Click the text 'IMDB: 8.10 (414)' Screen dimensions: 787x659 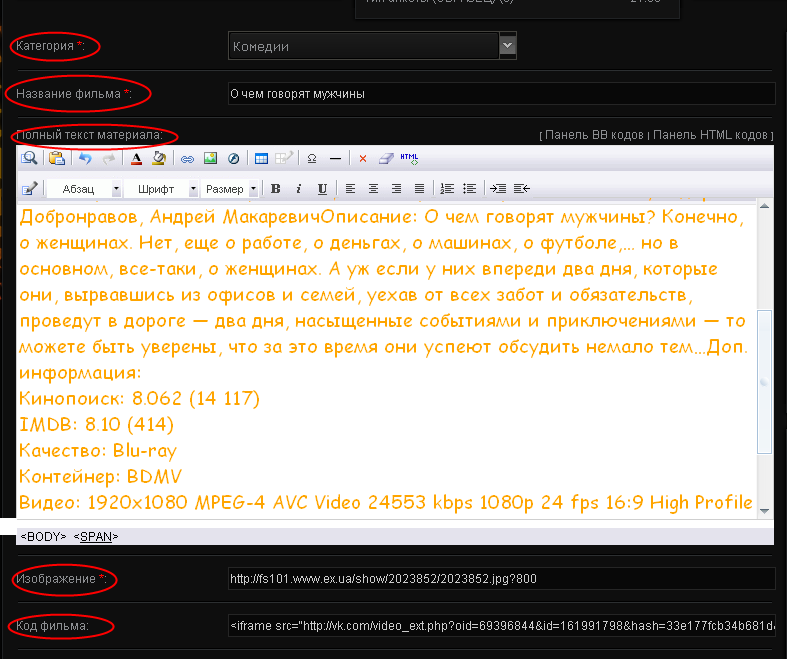[96, 425]
